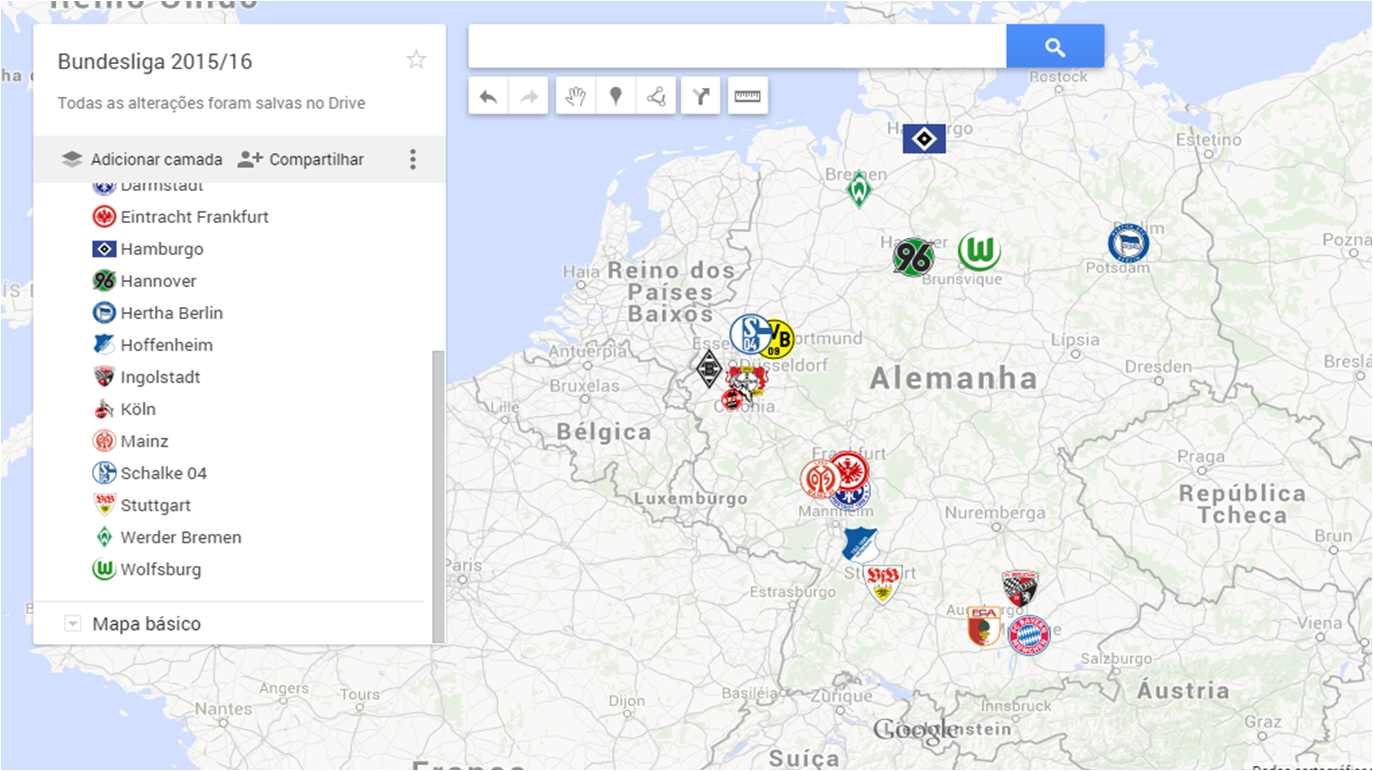The height and width of the screenshot is (771, 1373).
Task: Select the hand pan tool
Action: click(576, 95)
